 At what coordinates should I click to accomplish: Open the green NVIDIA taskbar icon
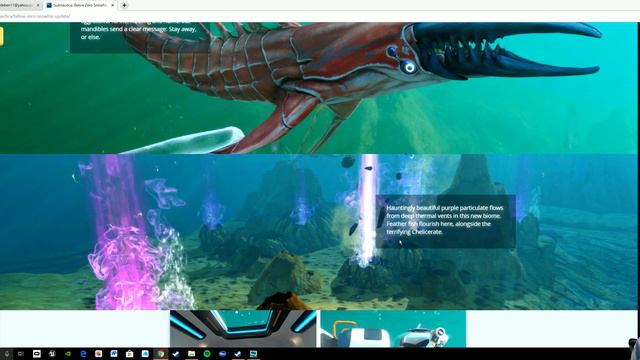[68, 354]
